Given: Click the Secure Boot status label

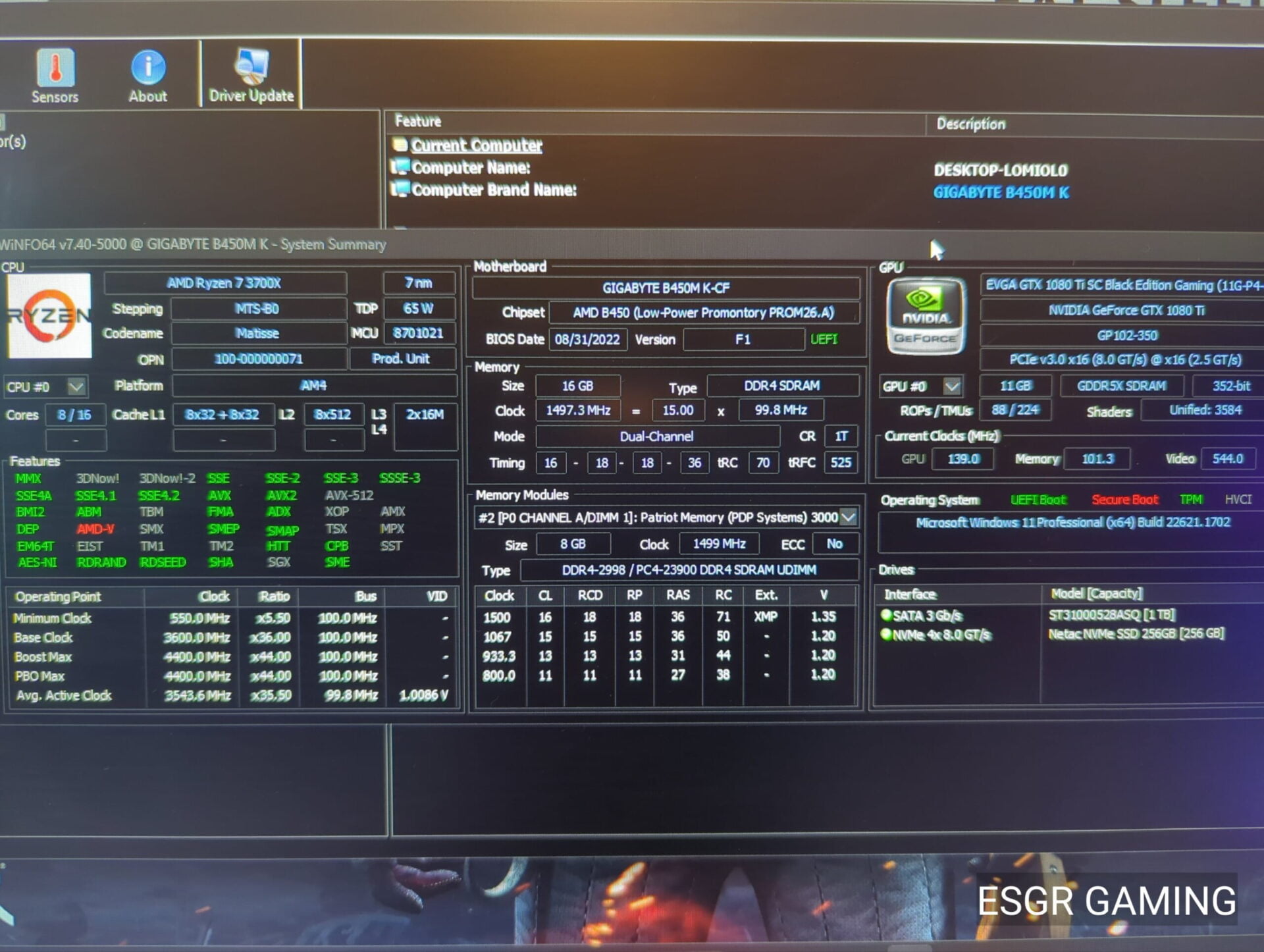Looking at the screenshot, I should pos(1124,500).
